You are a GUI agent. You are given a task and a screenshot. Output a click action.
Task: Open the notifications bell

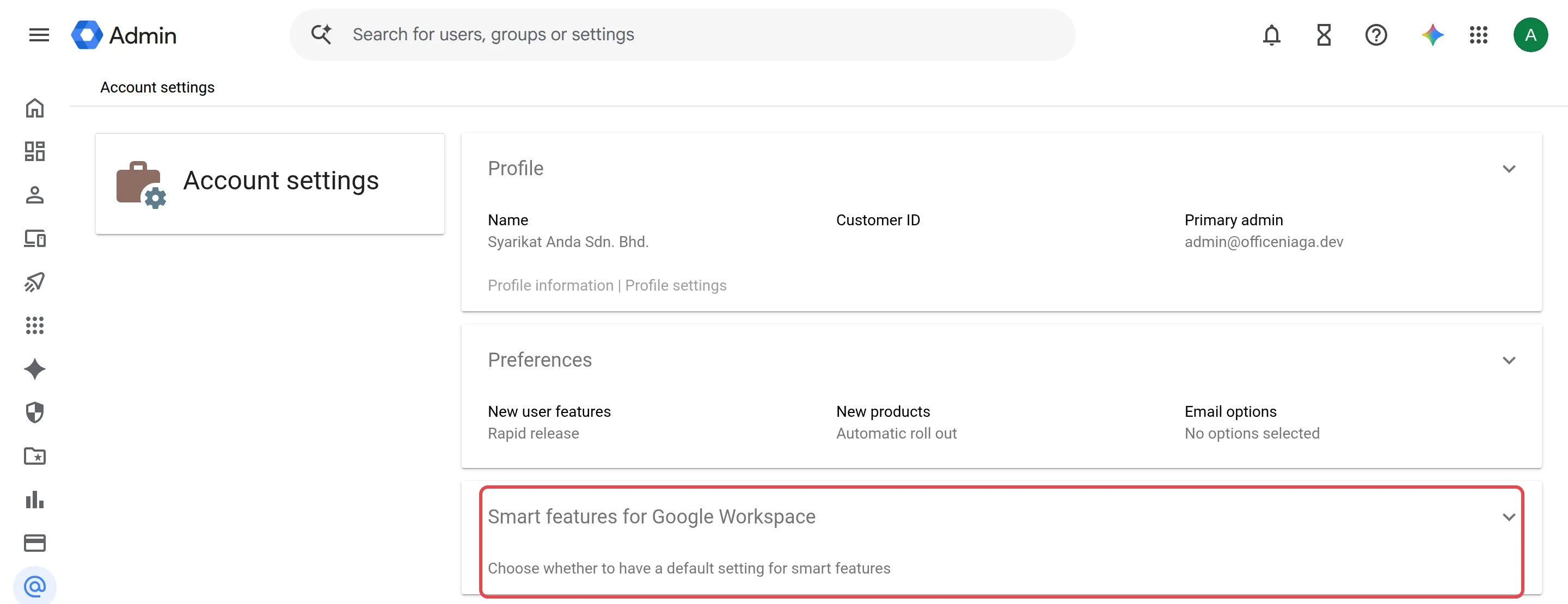click(x=1271, y=35)
